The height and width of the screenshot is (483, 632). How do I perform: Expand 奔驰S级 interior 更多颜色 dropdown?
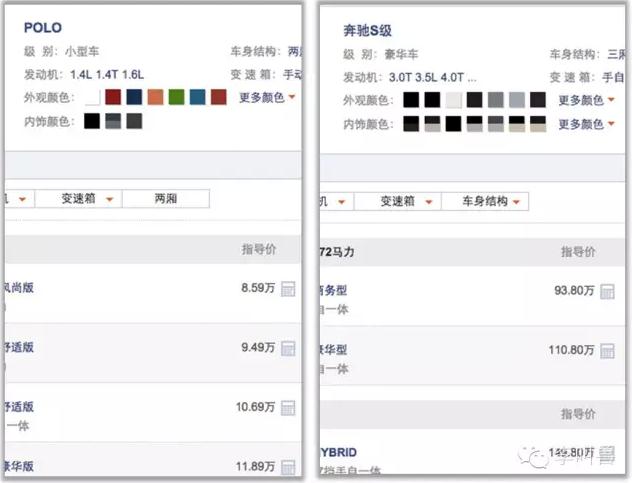coord(586,124)
